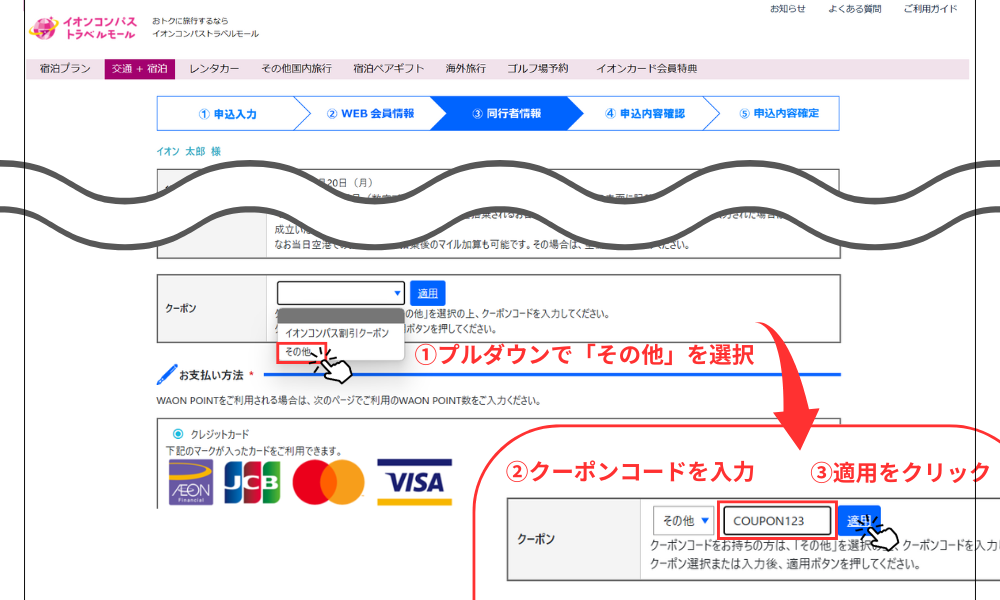Click the お支払い方法 heading text
Image resolution: width=1000 pixels, height=600 pixels.
click(x=211, y=375)
